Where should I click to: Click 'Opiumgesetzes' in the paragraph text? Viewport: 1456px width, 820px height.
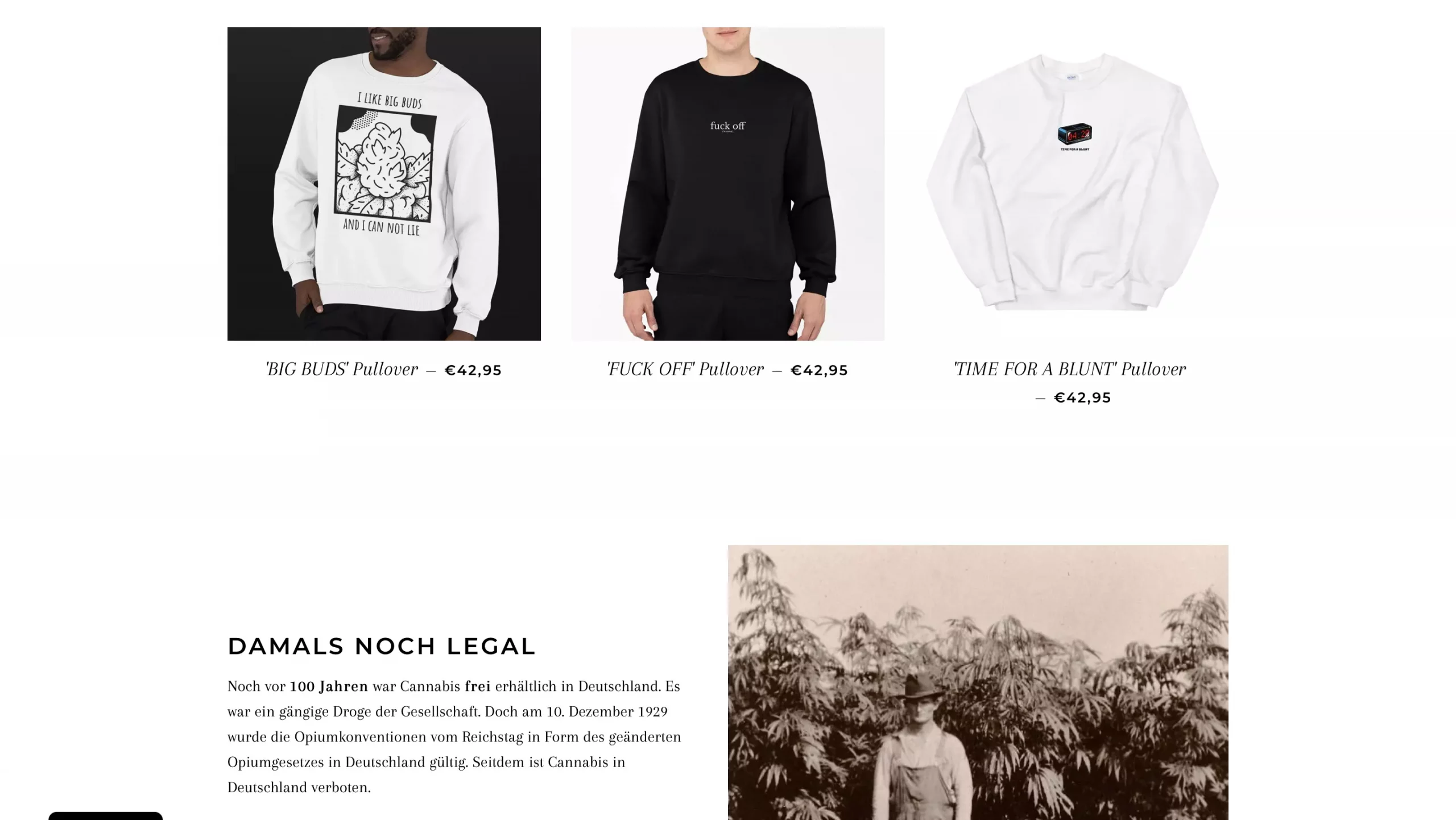pyautogui.click(x=276, y=762)
